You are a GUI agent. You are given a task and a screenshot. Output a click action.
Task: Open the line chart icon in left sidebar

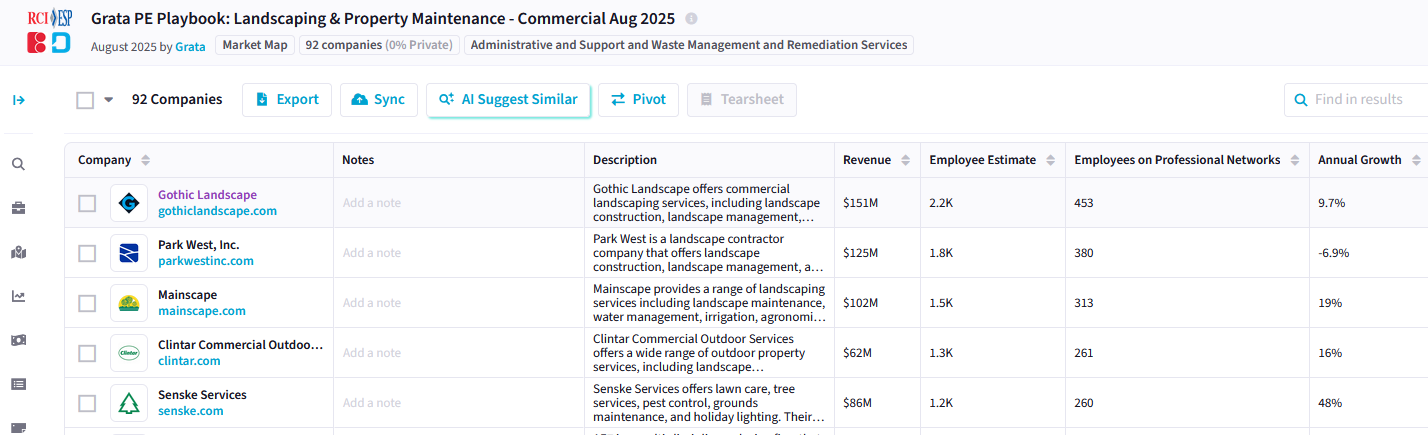[18, 296]
